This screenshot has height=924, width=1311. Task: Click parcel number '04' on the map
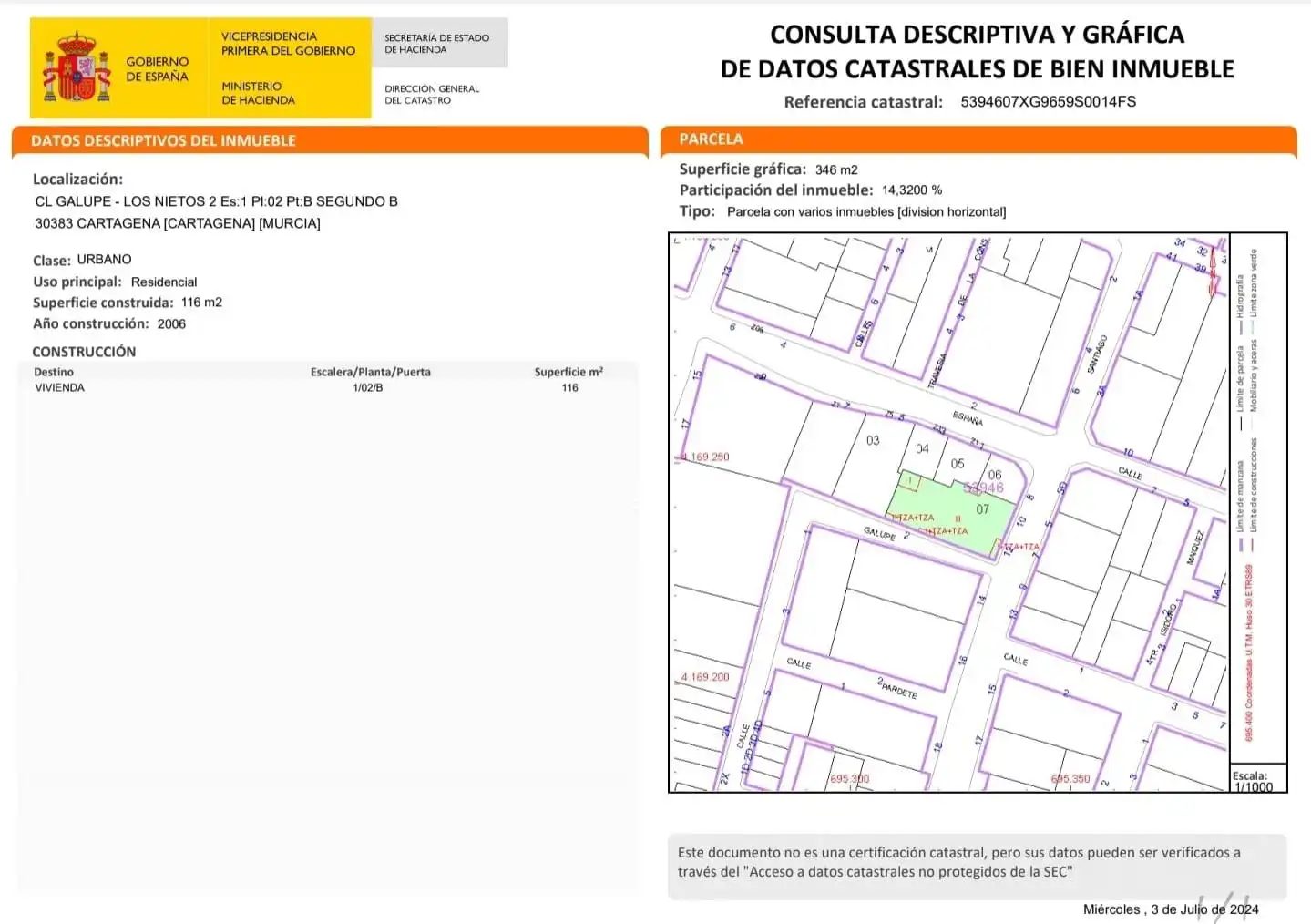(x=922, y=448)
